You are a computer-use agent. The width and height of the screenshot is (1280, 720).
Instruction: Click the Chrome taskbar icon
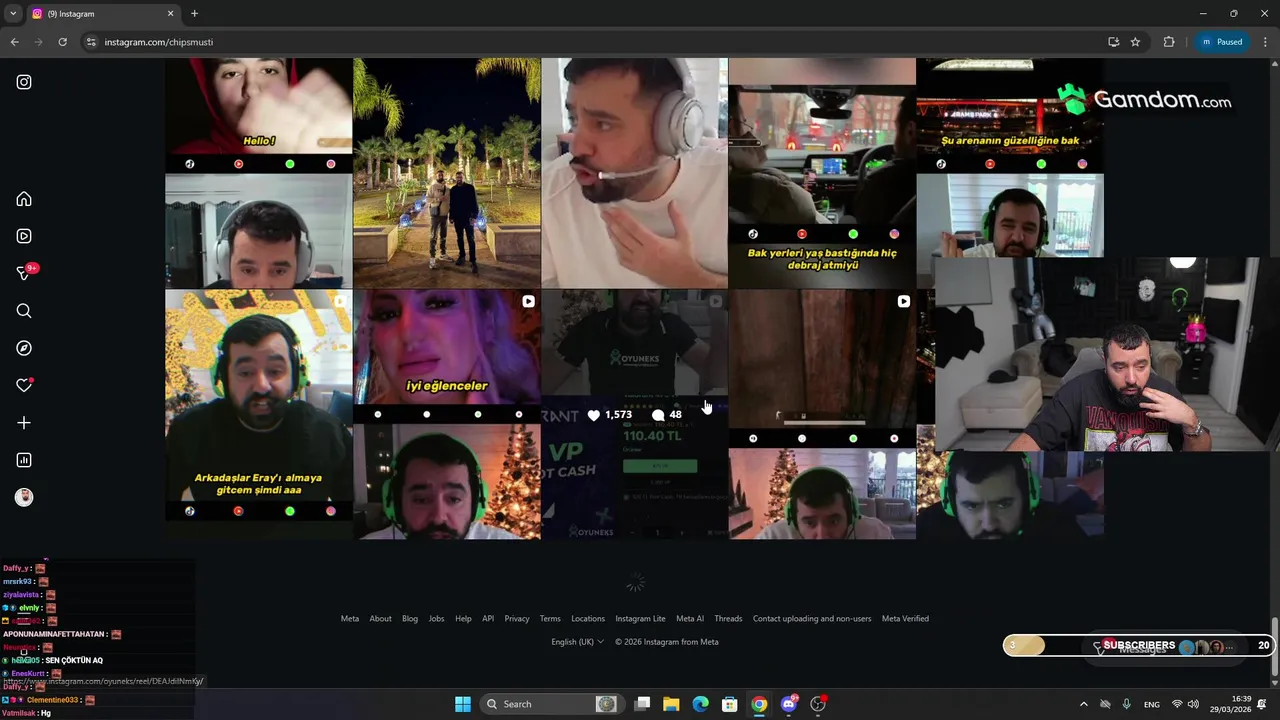[759, 704]
